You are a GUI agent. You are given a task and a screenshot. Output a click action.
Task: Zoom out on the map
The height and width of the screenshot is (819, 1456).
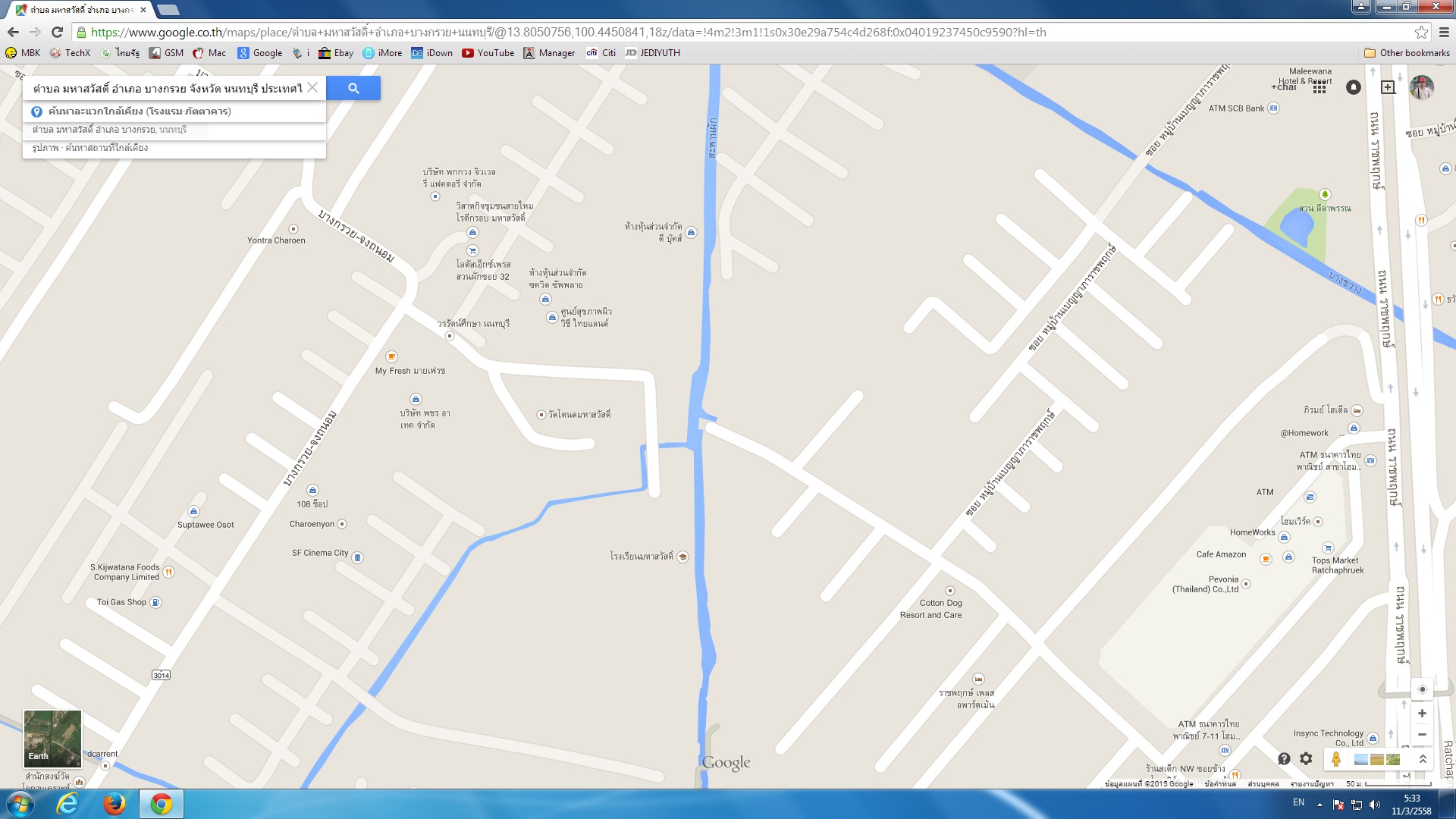[x=1423, y=734]
